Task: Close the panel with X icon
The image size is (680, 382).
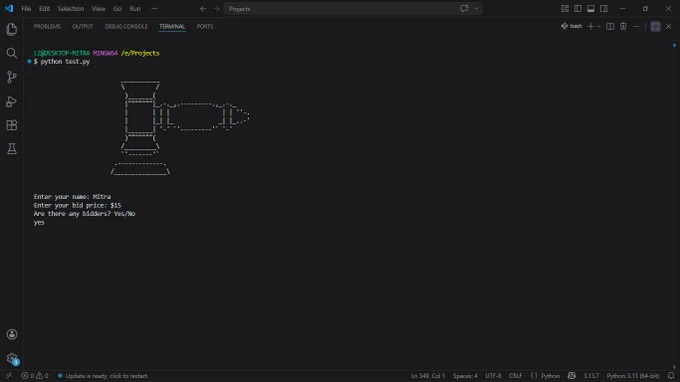Action: tap(668, 26)
